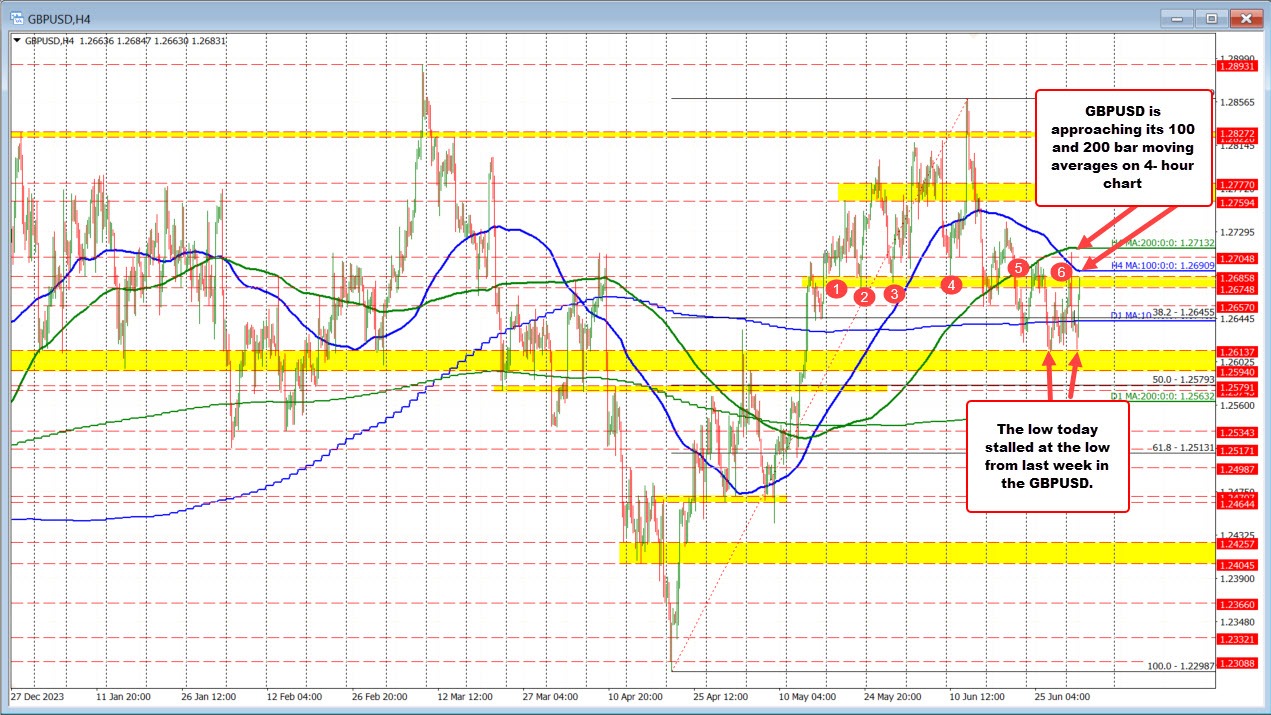Select red circle marker 5 on the chart
1271x715 pixels.
[1019, 268]
